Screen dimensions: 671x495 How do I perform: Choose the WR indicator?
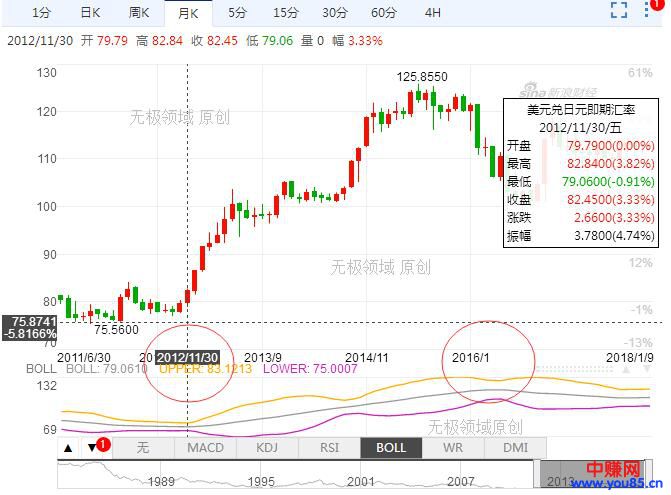tap(452, 447)
